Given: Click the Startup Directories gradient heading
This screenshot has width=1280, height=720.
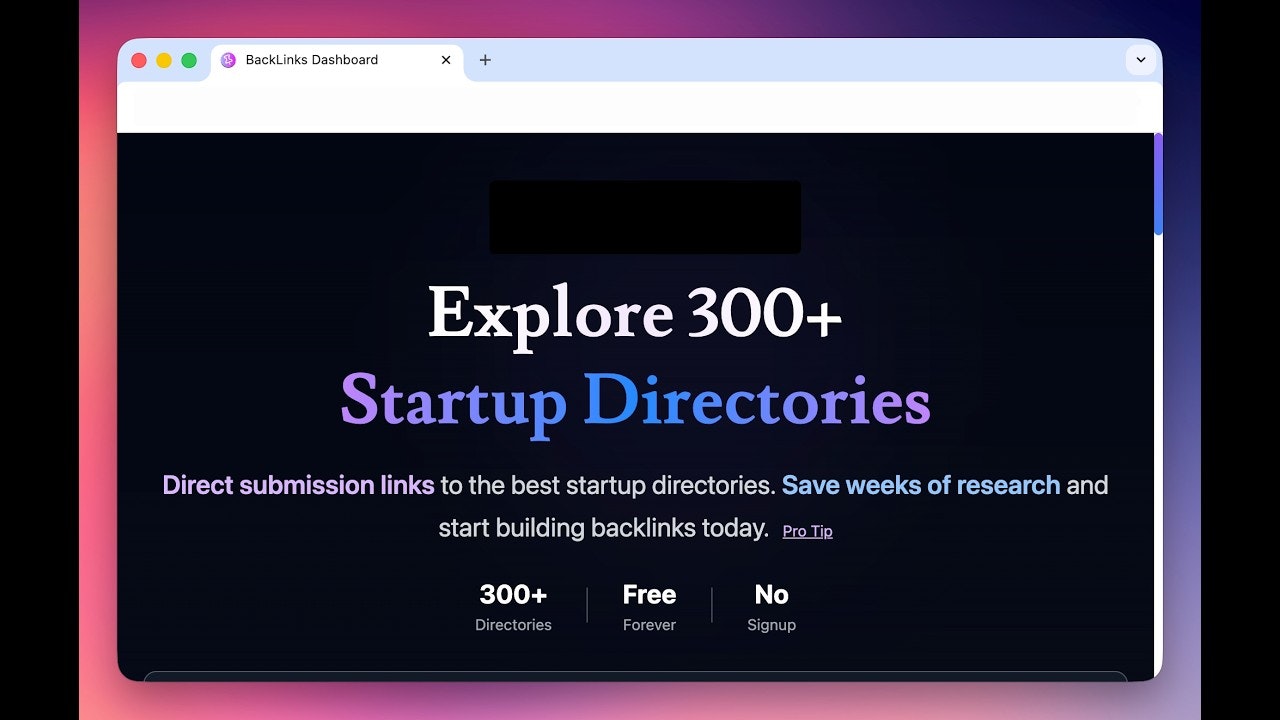Looking at the screenshot, I should (x=637, y=400).
